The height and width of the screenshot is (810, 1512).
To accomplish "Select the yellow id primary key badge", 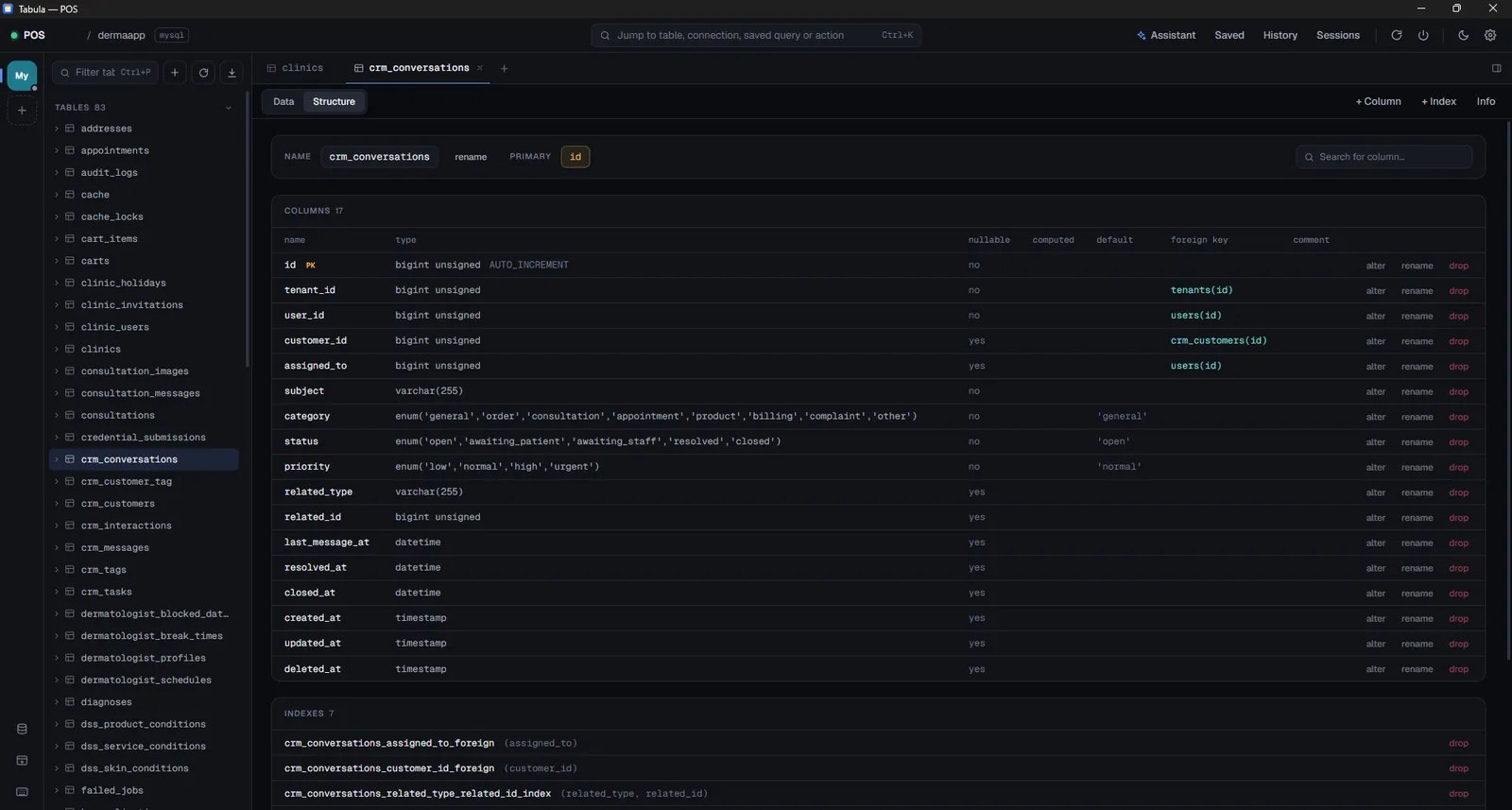I will pos(576,157).
